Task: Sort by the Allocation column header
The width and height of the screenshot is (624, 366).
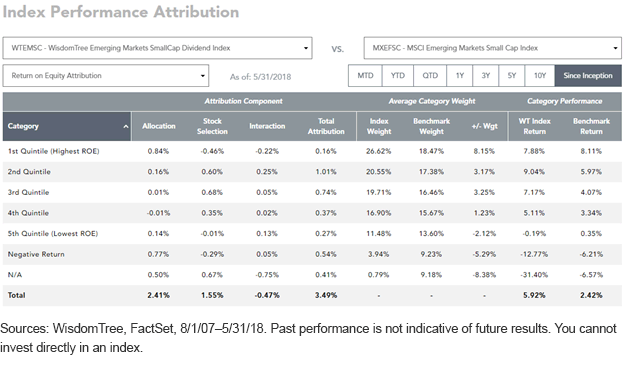Action: pyautogui.click(x=159, y=126)
